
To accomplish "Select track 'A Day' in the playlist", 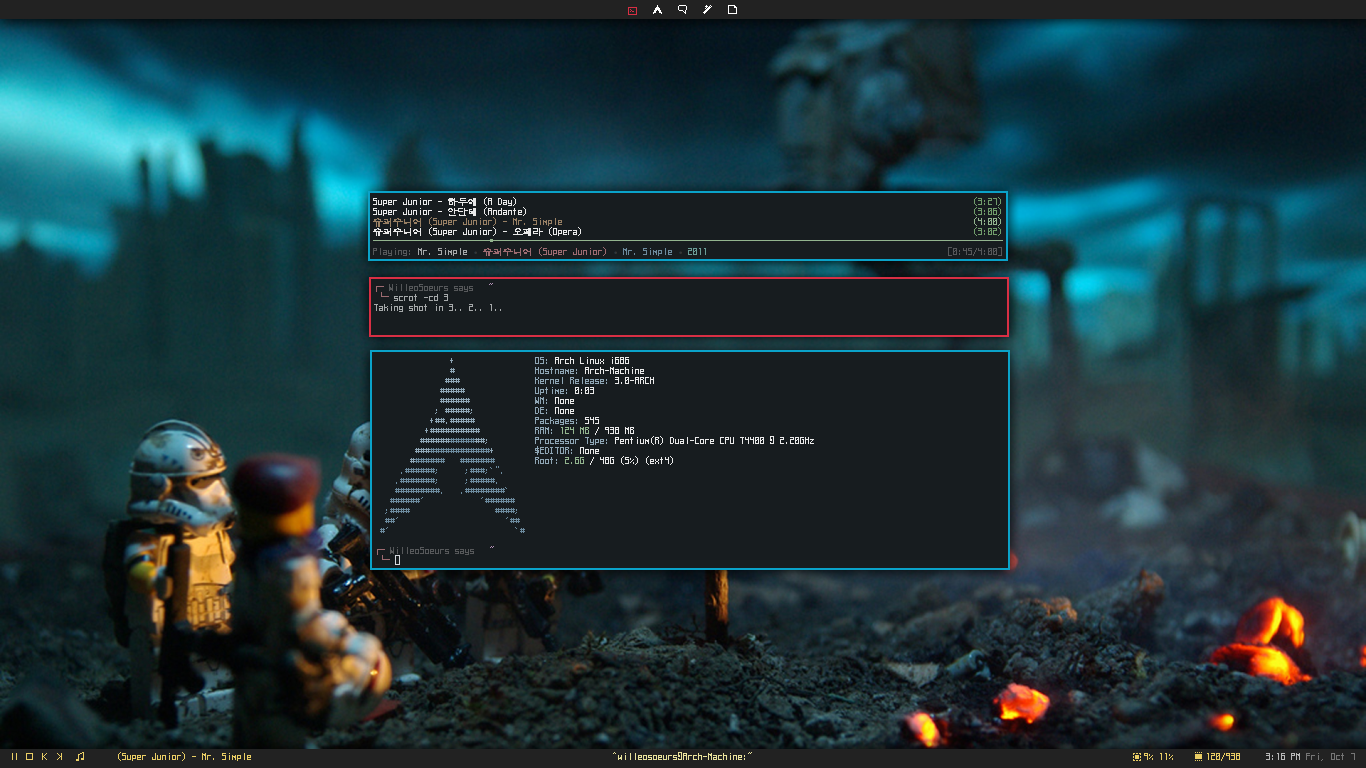I will tap(688, 202).
